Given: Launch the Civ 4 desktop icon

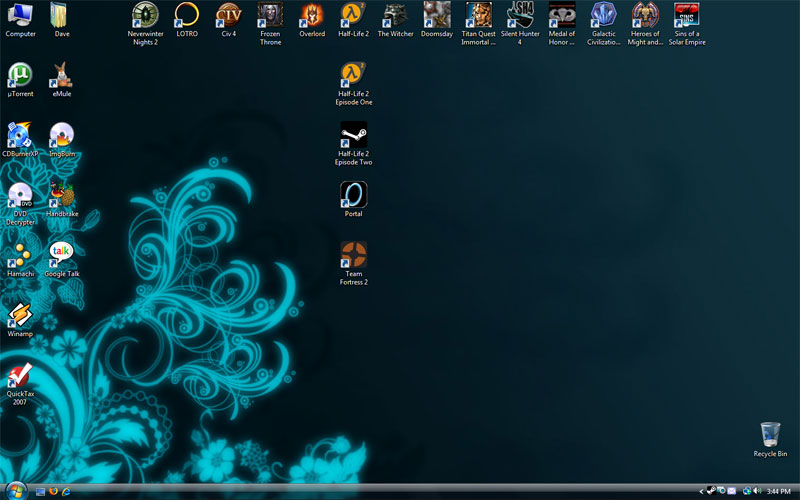Looking at the screenshot, I should pos(229,15).
